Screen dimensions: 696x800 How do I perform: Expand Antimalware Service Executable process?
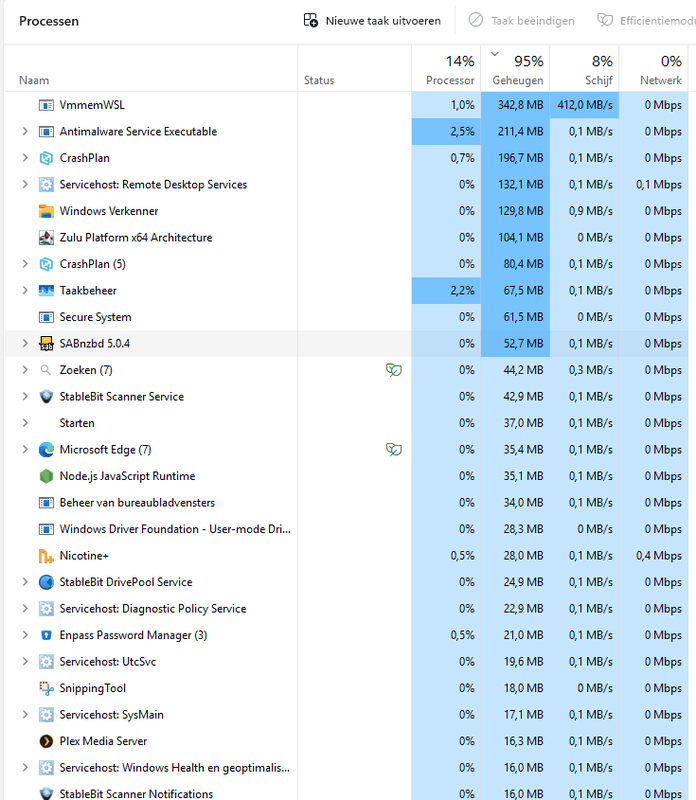[x=24, y=132]
